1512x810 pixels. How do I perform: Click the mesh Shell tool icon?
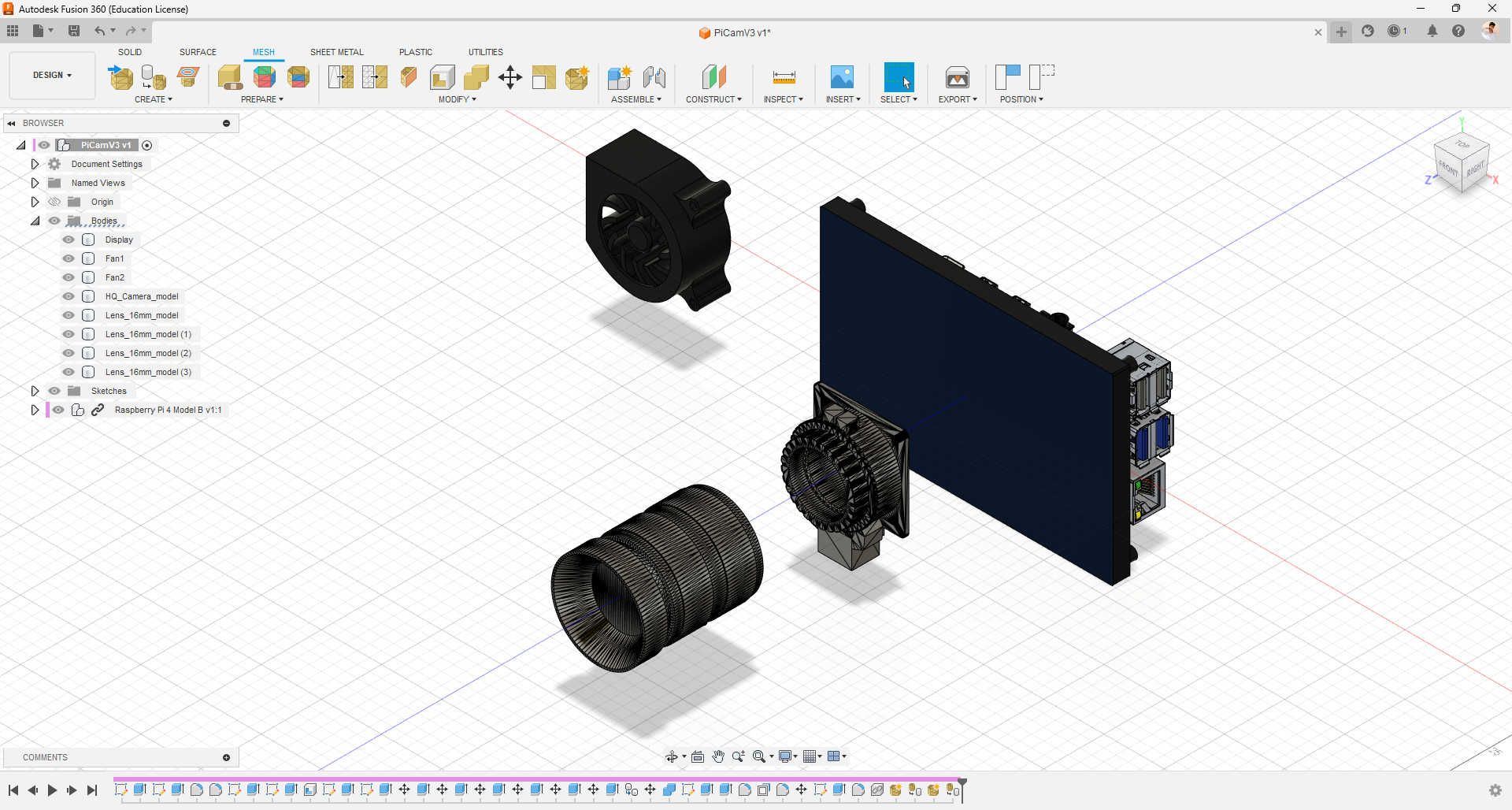tap(443, 77)
